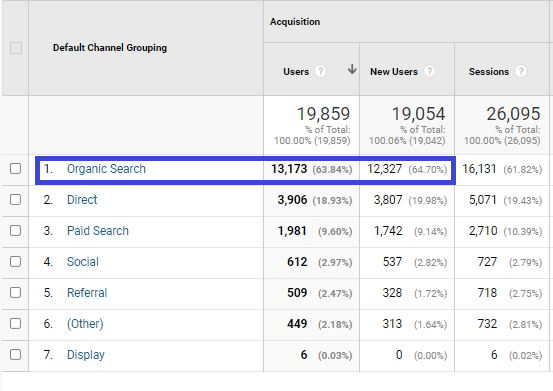Sort by the New Users column header

click(x=394, y=72)
